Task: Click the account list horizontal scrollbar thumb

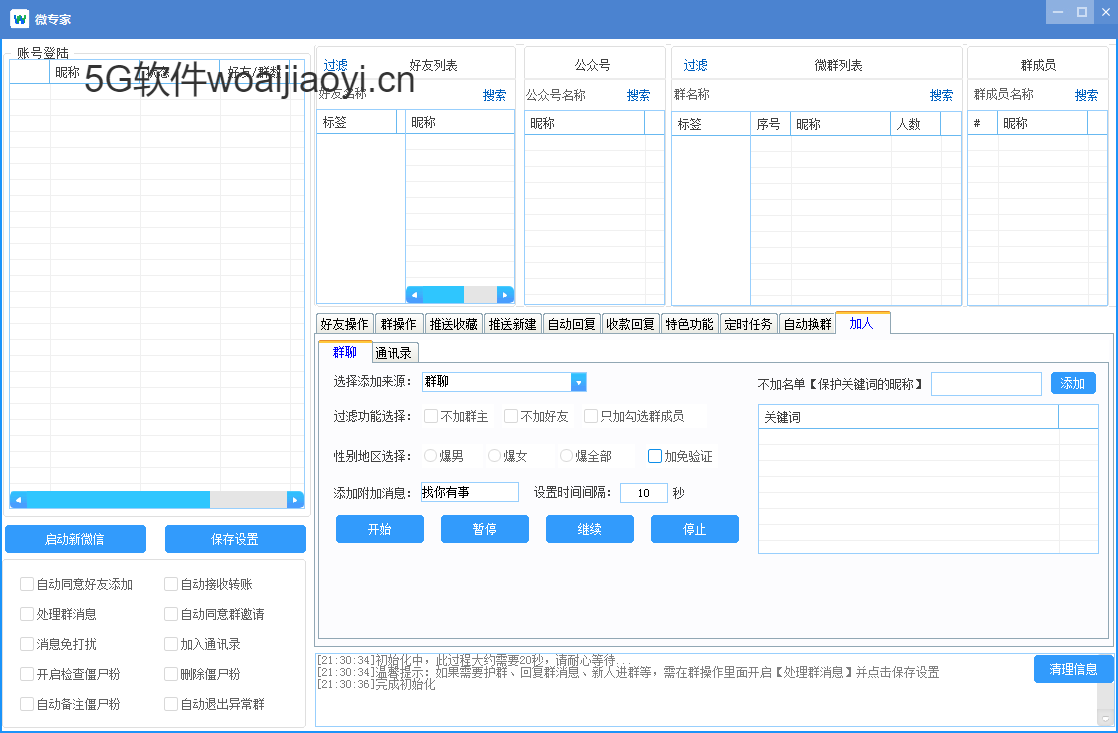Action: (118, 500)
